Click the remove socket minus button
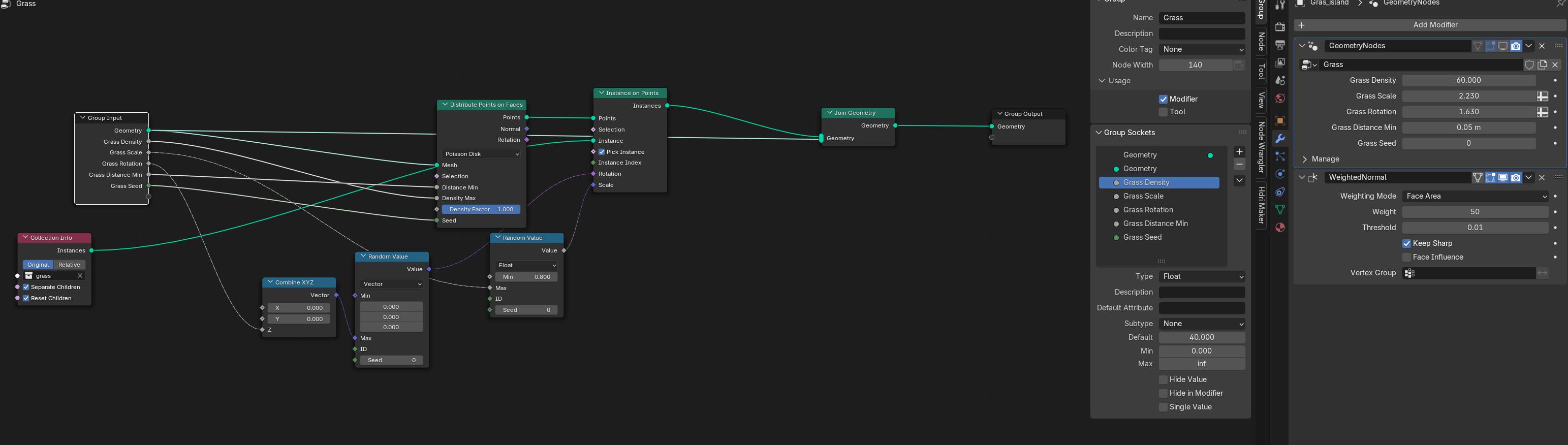Image resolution: width=1568 pixels, height=445 pixels. click(x=1239, y=165)
